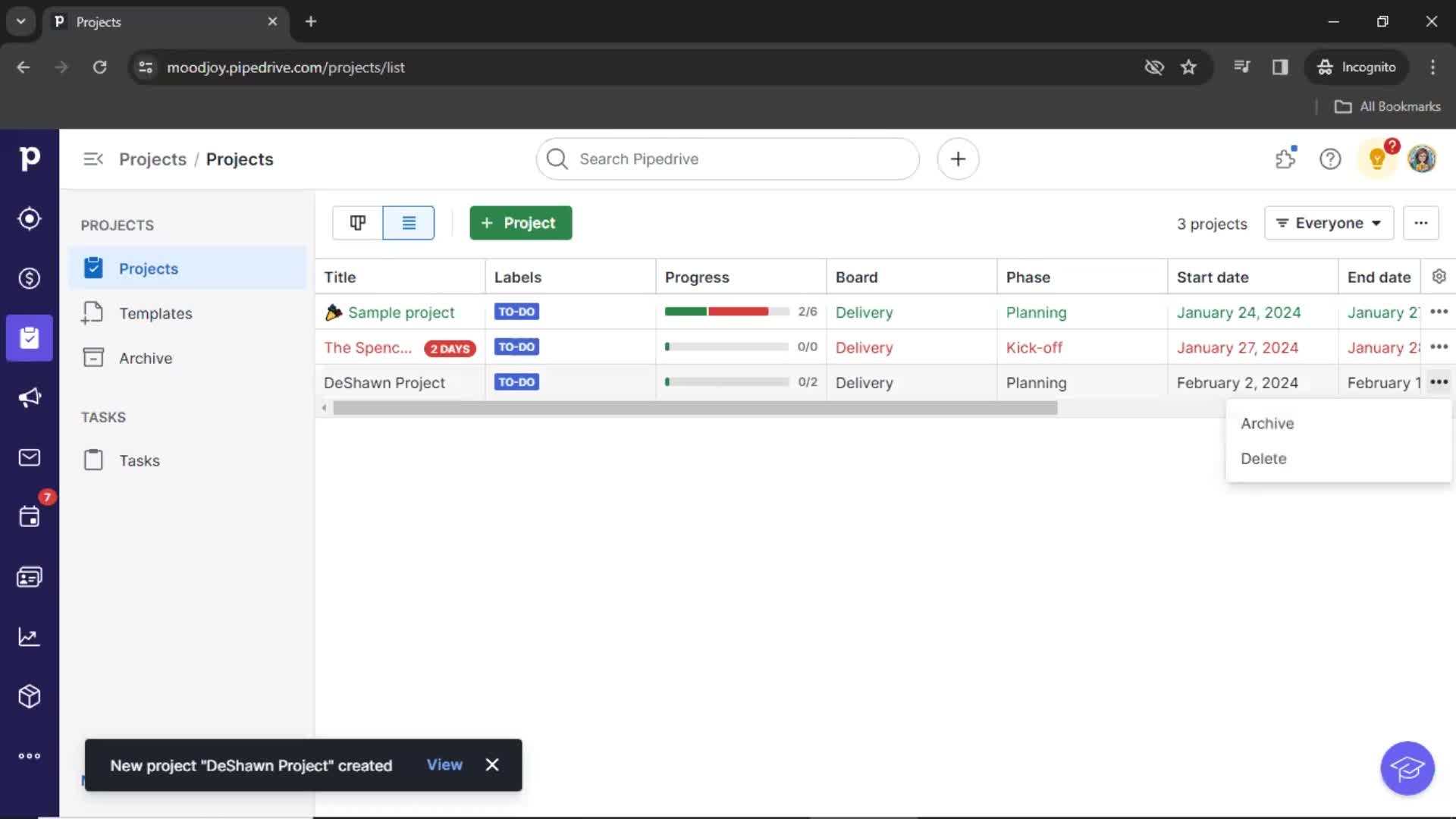Click the notifications bell icon
The image size is (1456, 819).
point(1377,159)
